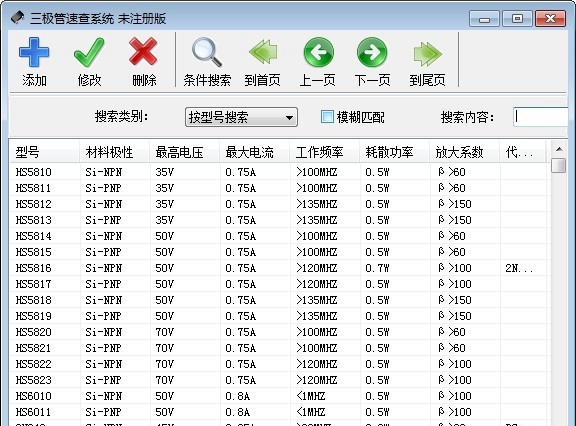Select the HS5816 table row
This screenshot has height=426, width=576.
tap(278, 268)
